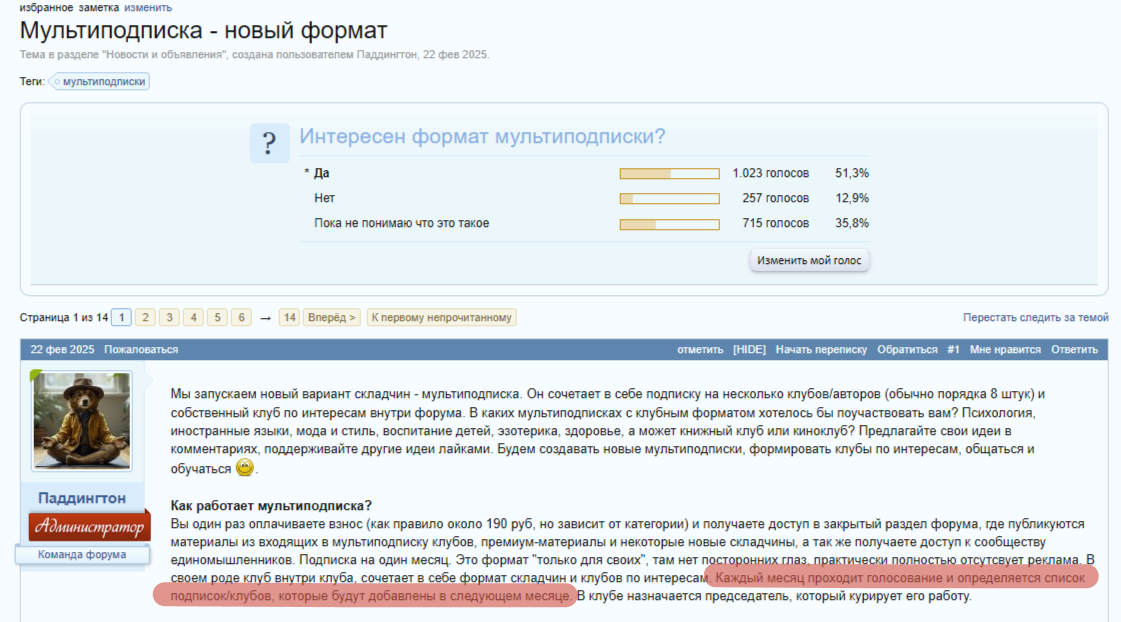Viewport: 1121px width, 622px height.
Task: Click the Команда форума badge
Action: 82,555
